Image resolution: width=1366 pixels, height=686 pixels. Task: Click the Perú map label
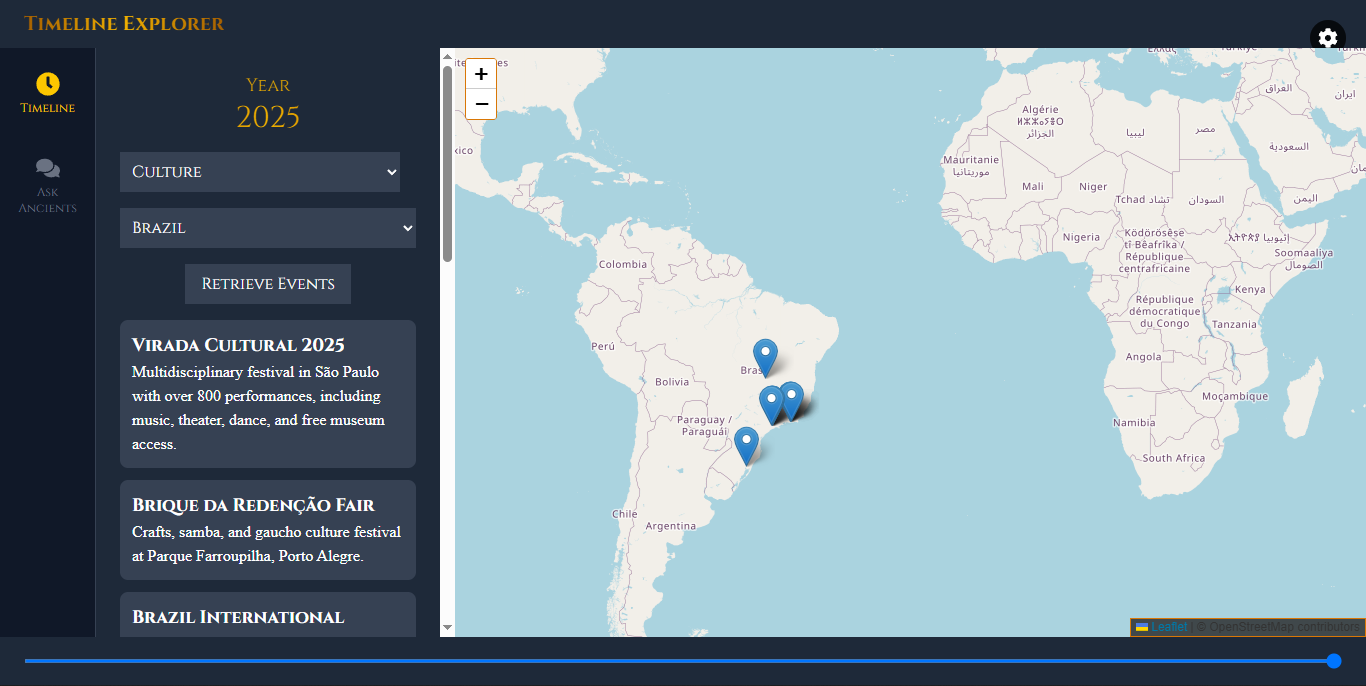pos(603,346)
